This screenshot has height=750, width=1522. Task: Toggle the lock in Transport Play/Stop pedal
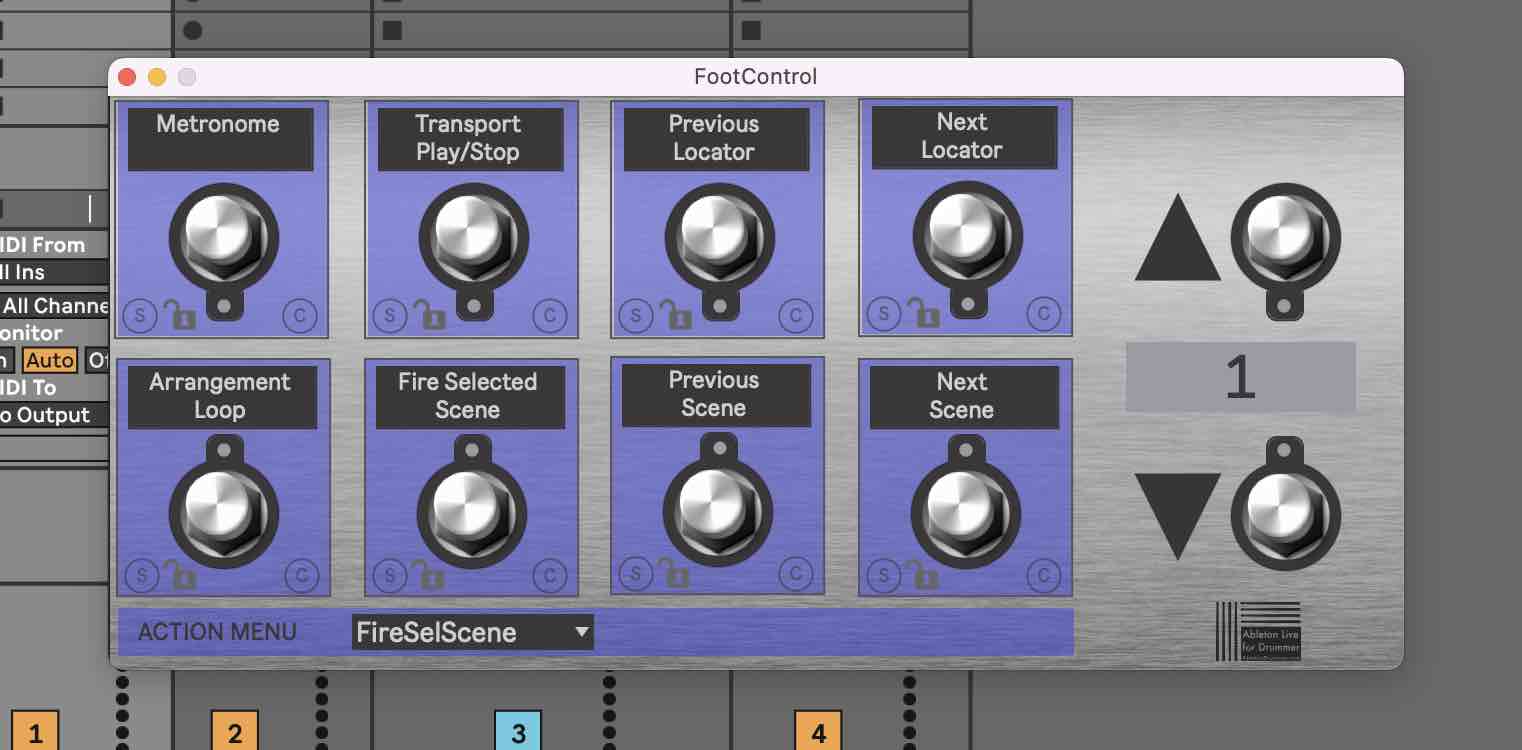tap(428, 314)
